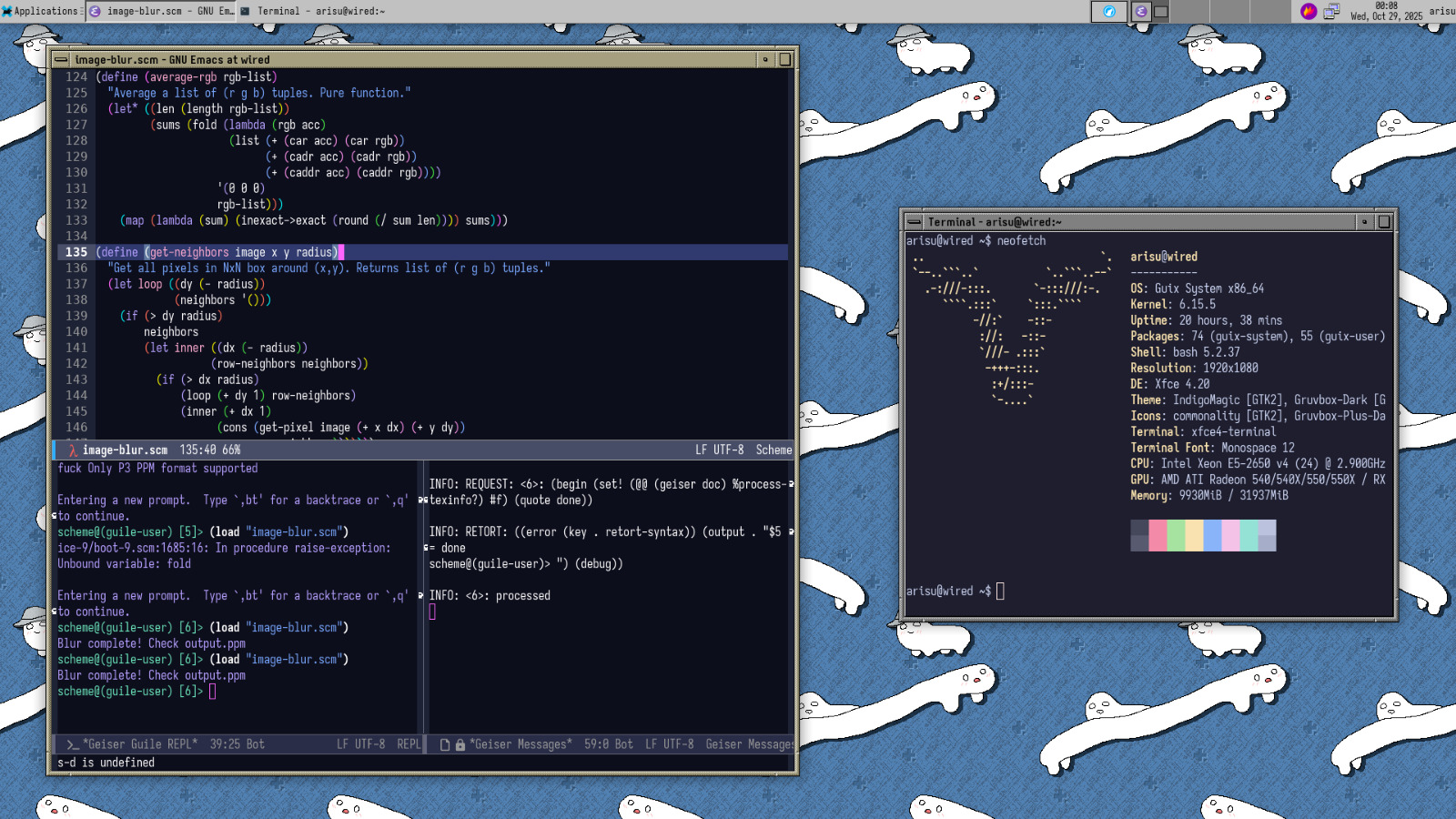Click line 133 with inexact->exact in the editor

coord(314,220)
